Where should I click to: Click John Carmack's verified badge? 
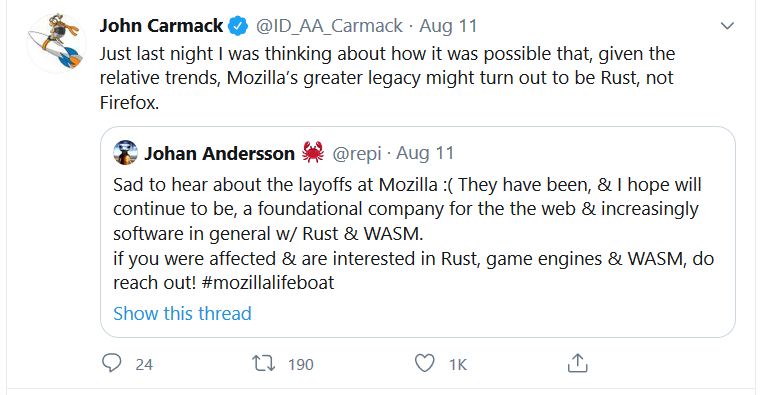click(239, 26)
